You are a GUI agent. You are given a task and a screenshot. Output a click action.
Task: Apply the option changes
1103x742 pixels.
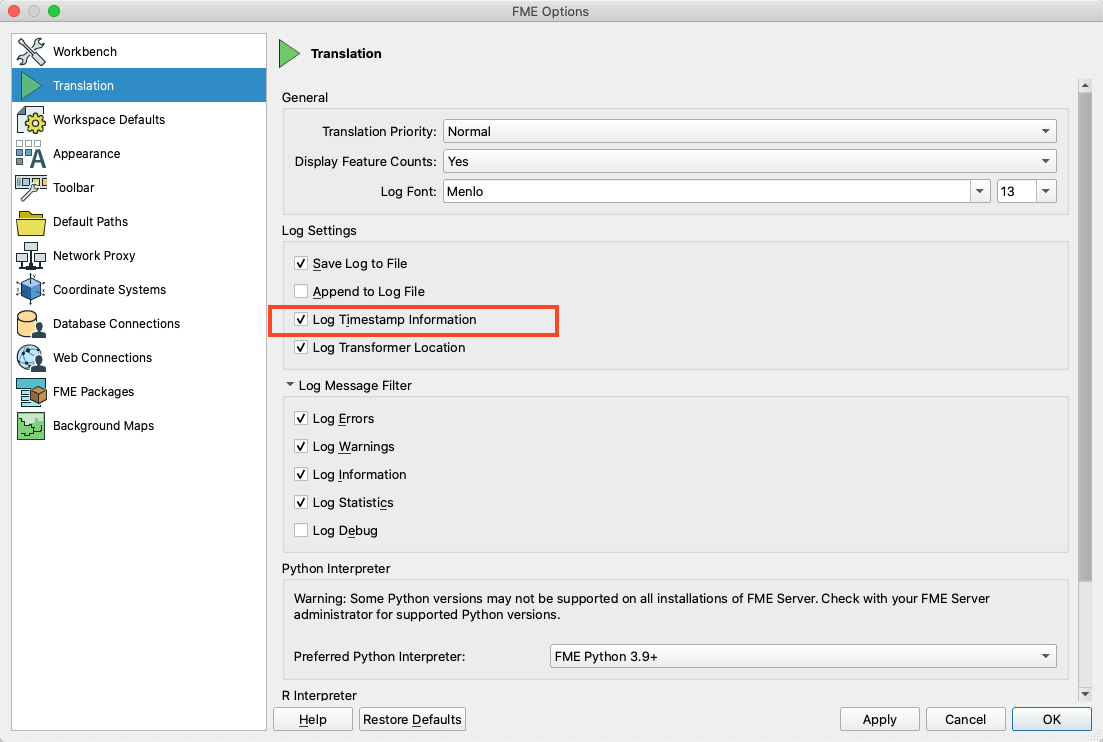pos(879,719)
